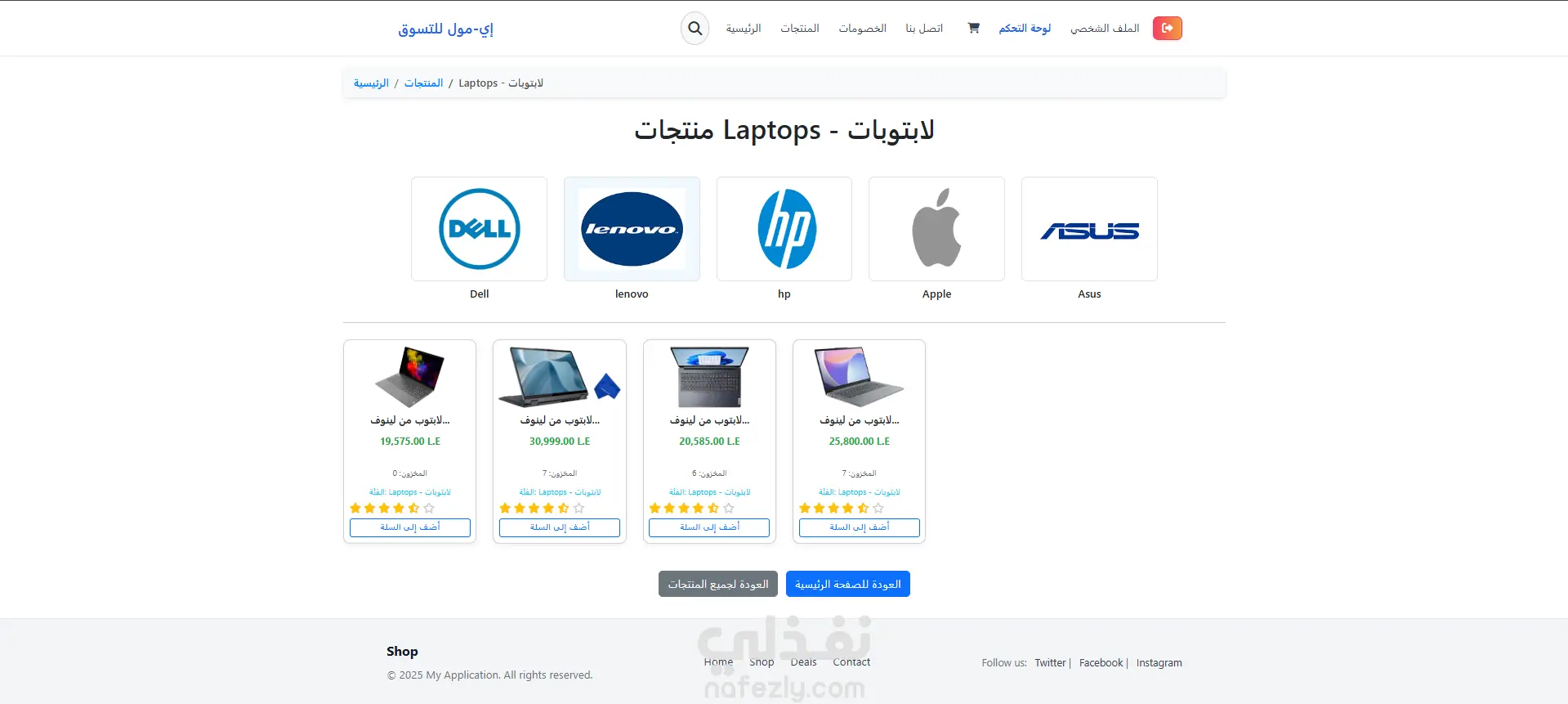Open the shopping cart icon
The image size is (1568, 704).
click(x=973, y=28)
